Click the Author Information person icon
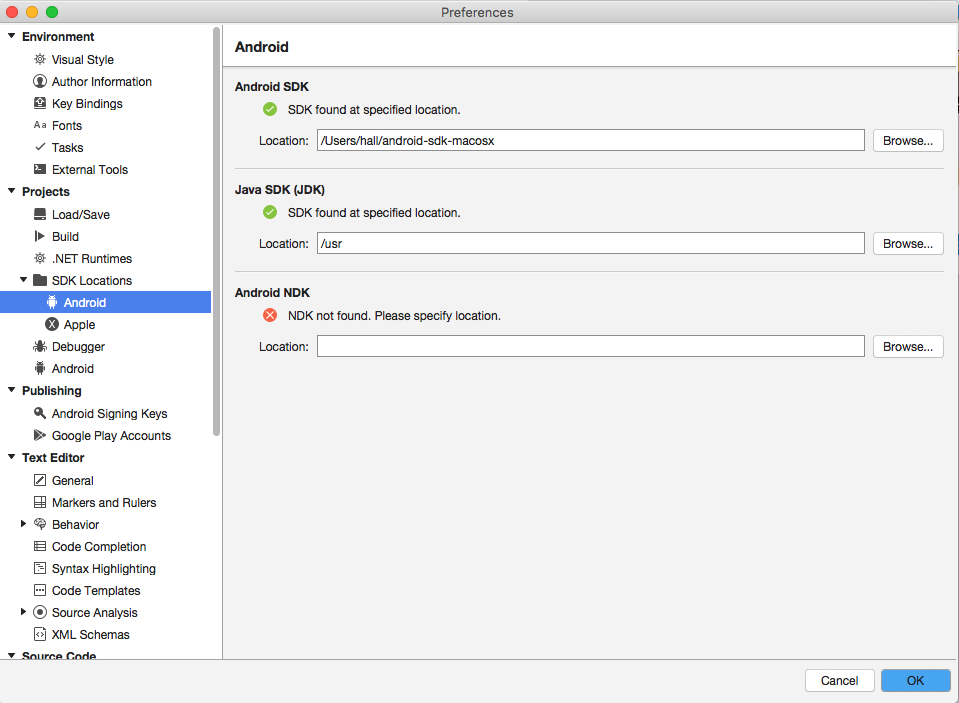This screenshot has height=703, width=959. pos(40,82)
